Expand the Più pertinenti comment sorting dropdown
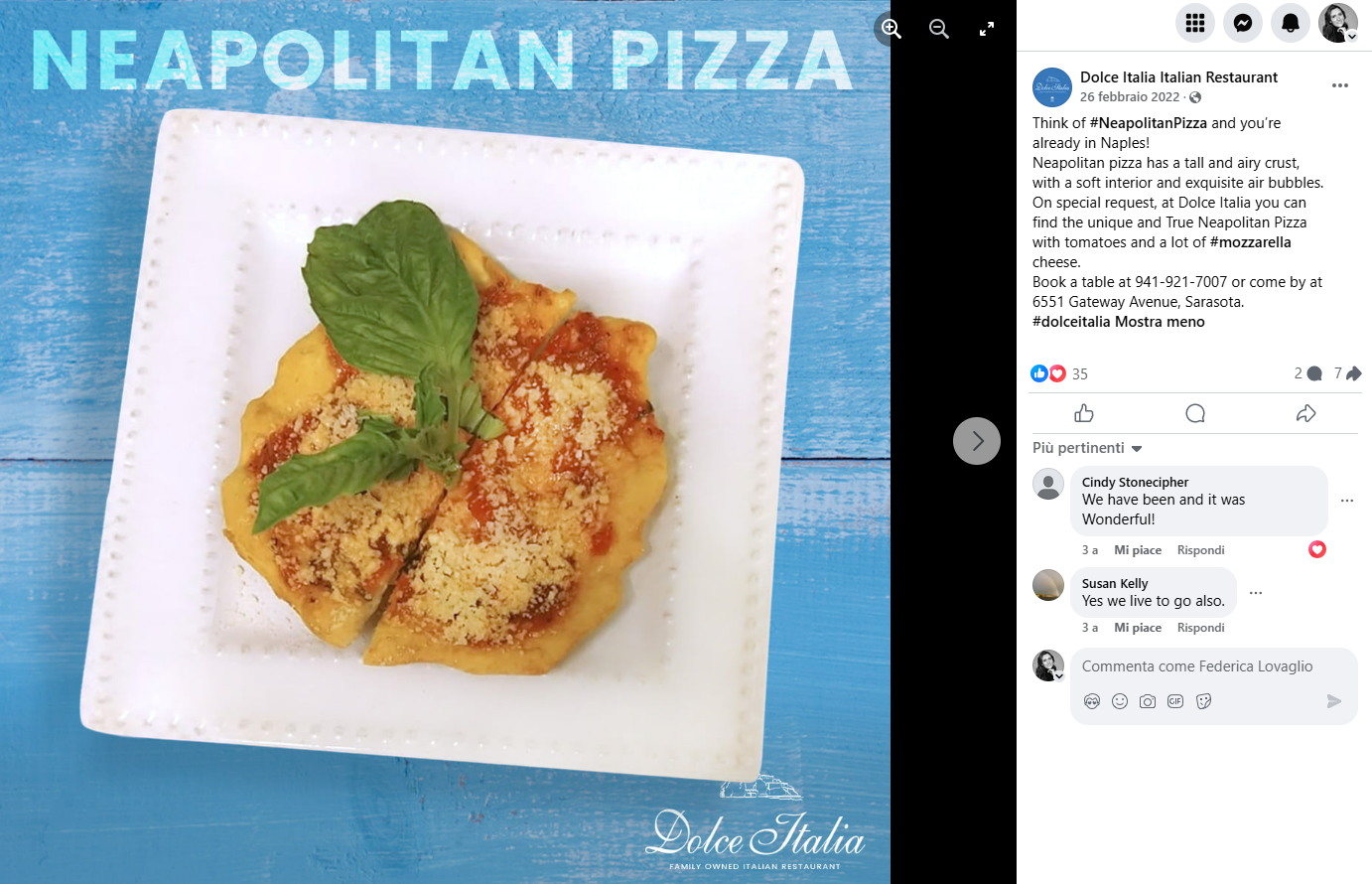The width and height of the screenshot is (1372, 884). click(x=1087, y=448)
